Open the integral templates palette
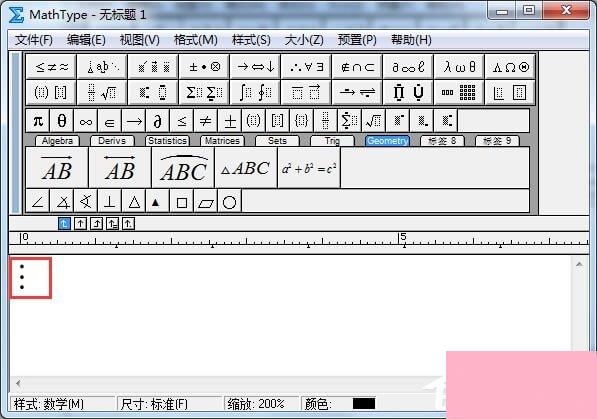The height and width of the screenshot is (419, 597). click(x=255, y=92)
